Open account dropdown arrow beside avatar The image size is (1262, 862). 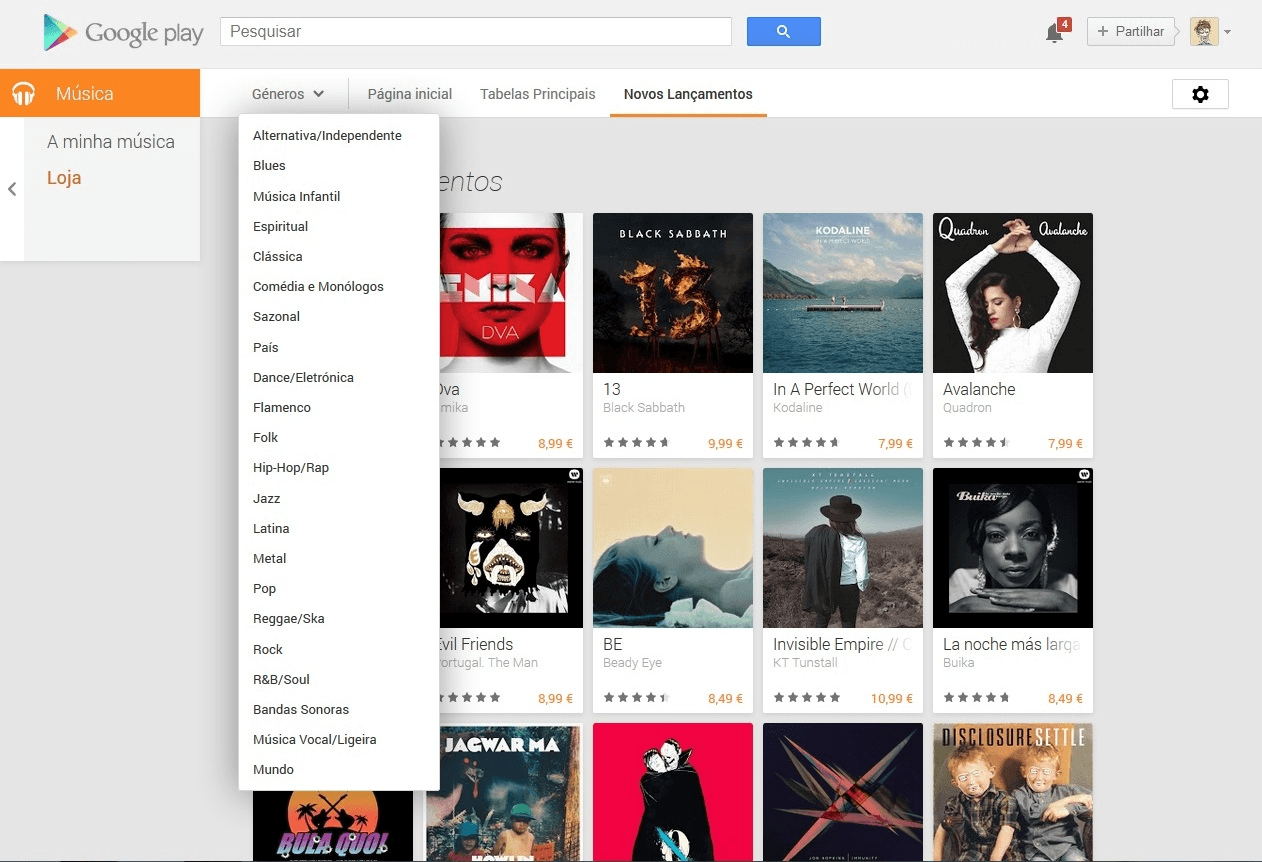click(x=1228, y=32)
